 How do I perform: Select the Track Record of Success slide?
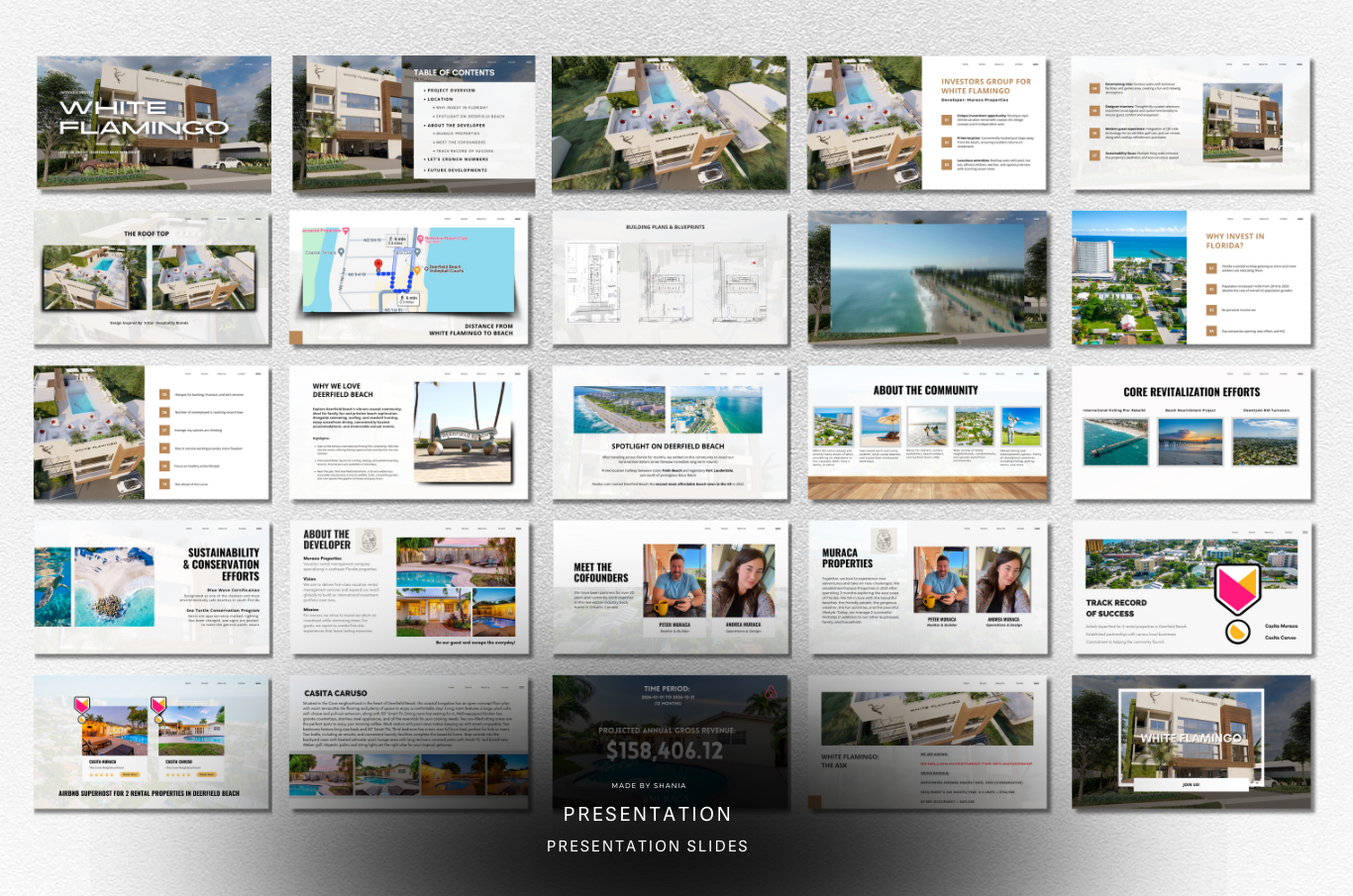click(x=1192, y=587)
